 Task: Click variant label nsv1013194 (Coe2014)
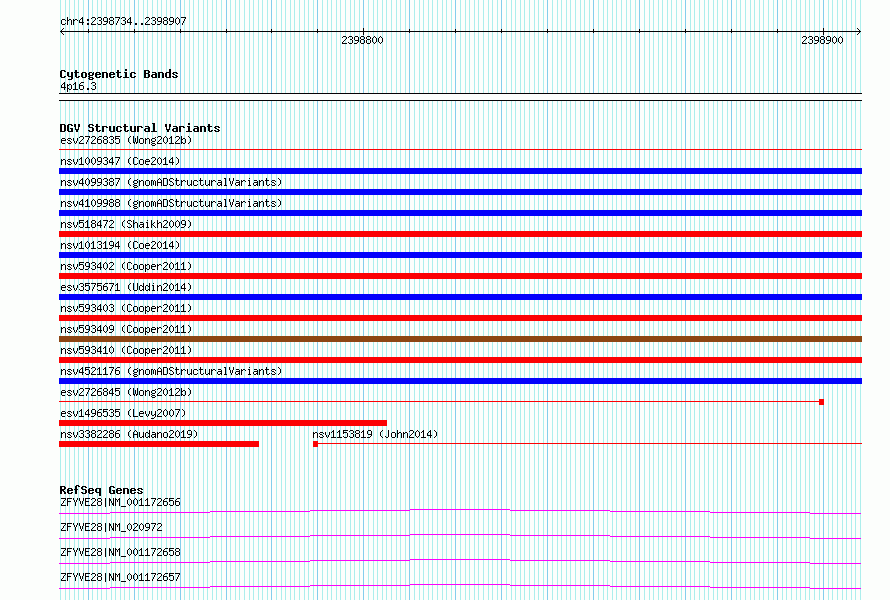[120, 245]
